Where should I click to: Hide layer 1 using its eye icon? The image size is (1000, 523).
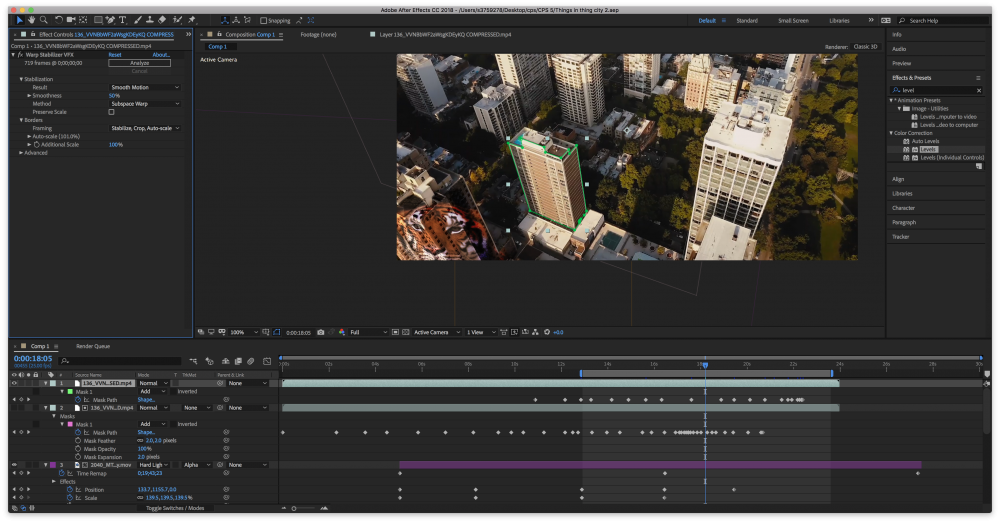pyautogui.click(x=14, y=383)
